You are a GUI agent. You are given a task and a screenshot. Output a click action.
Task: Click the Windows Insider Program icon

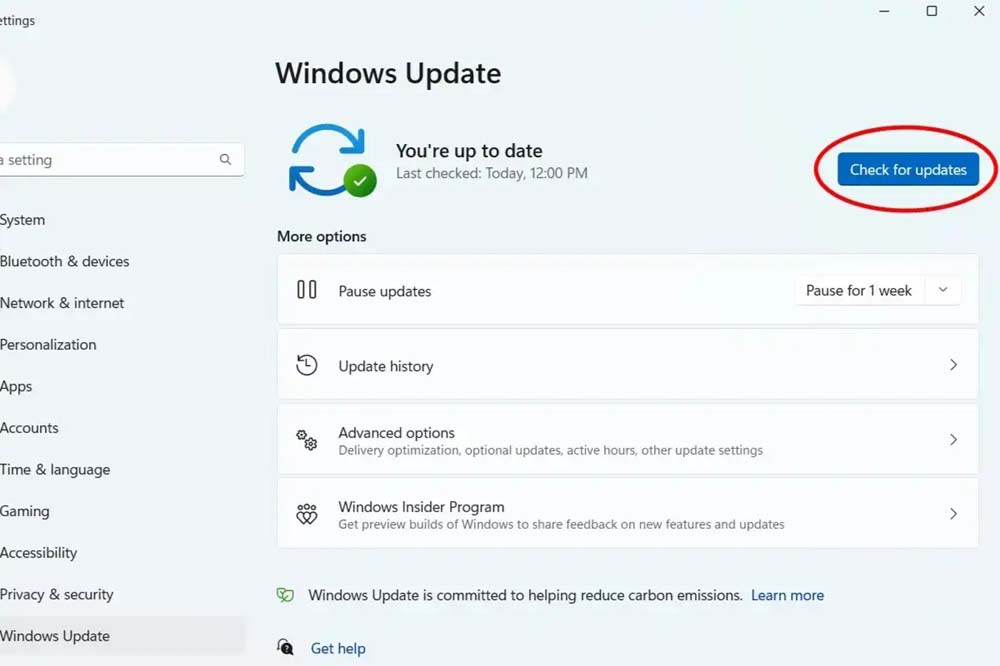tap(307, 514)
